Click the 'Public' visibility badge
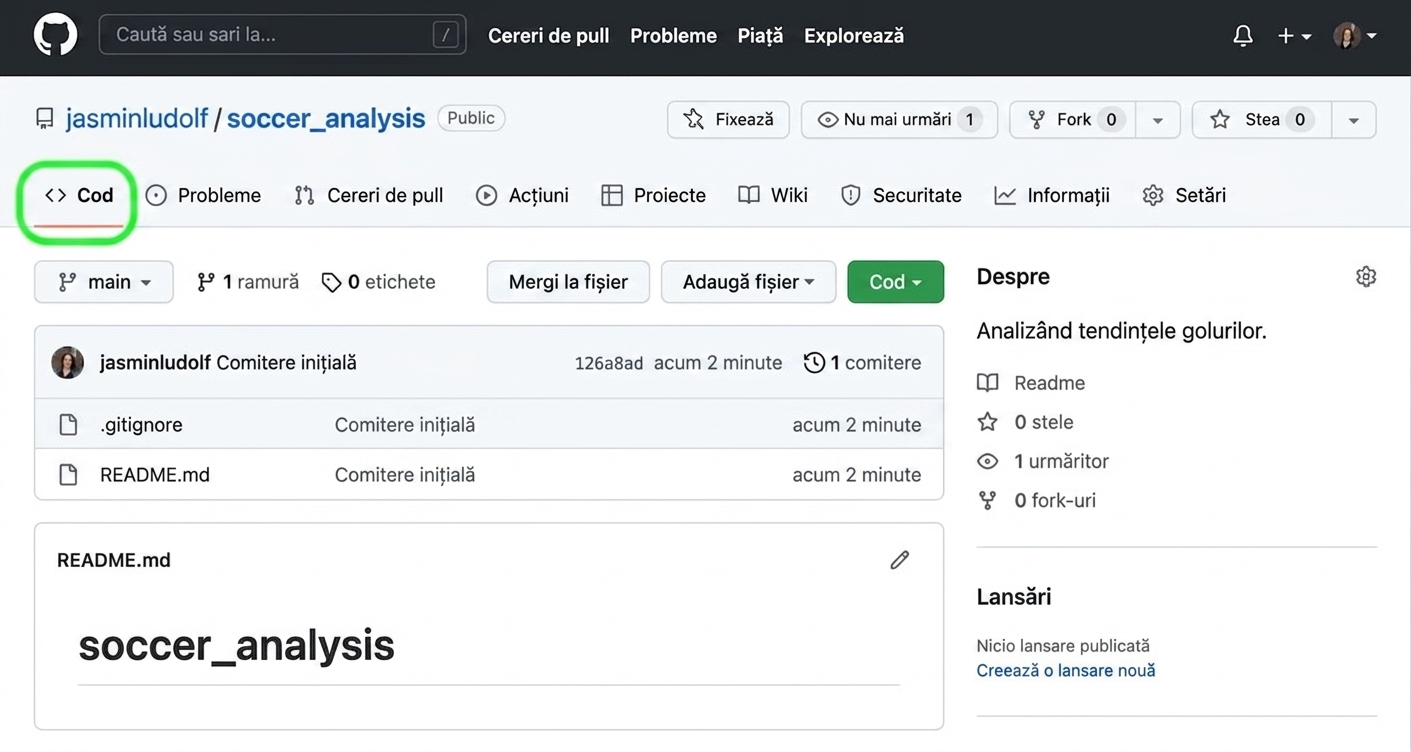This screenshot has height=752, width=1411. 471,118
